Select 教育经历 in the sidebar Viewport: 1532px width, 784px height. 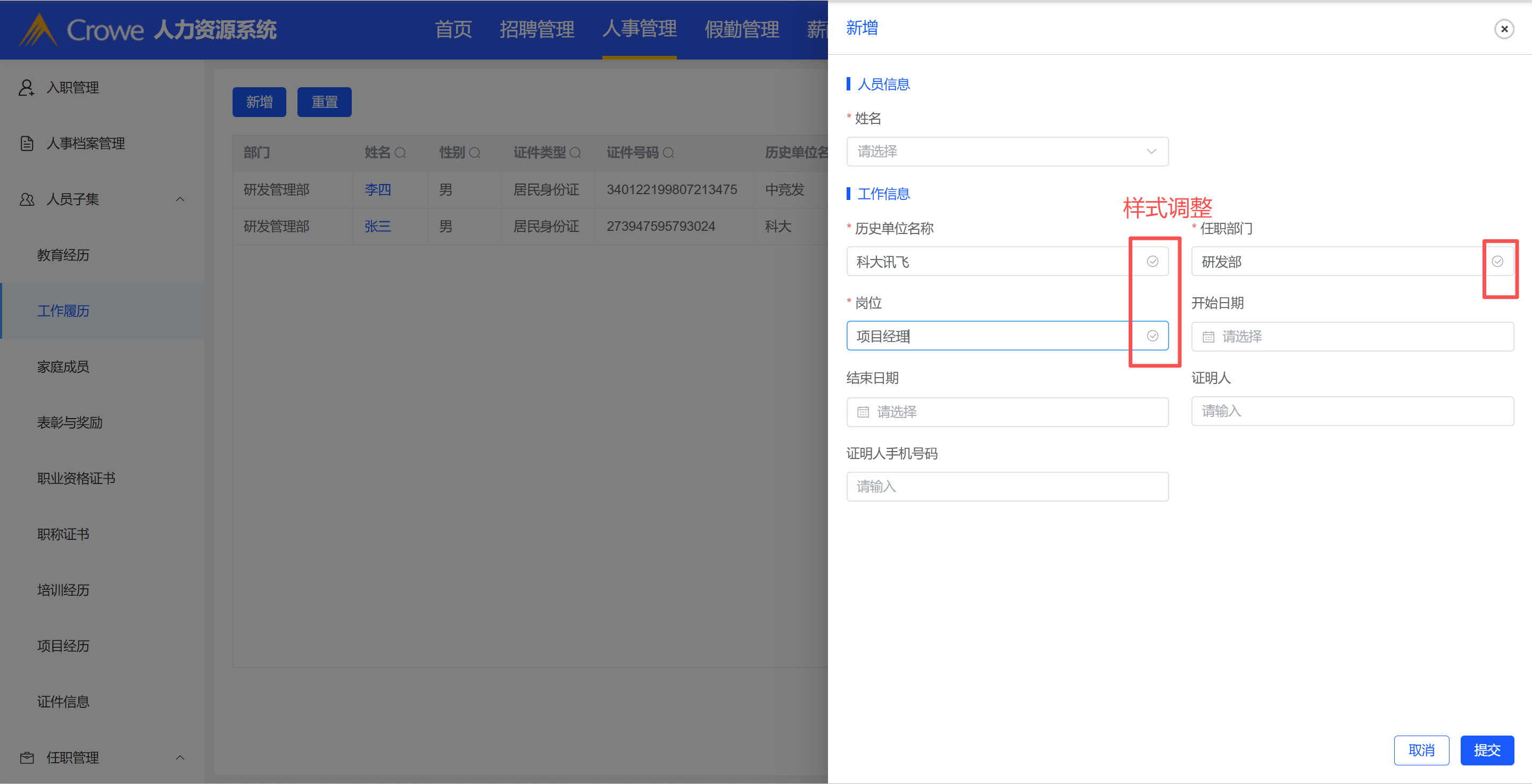(63, 255)
